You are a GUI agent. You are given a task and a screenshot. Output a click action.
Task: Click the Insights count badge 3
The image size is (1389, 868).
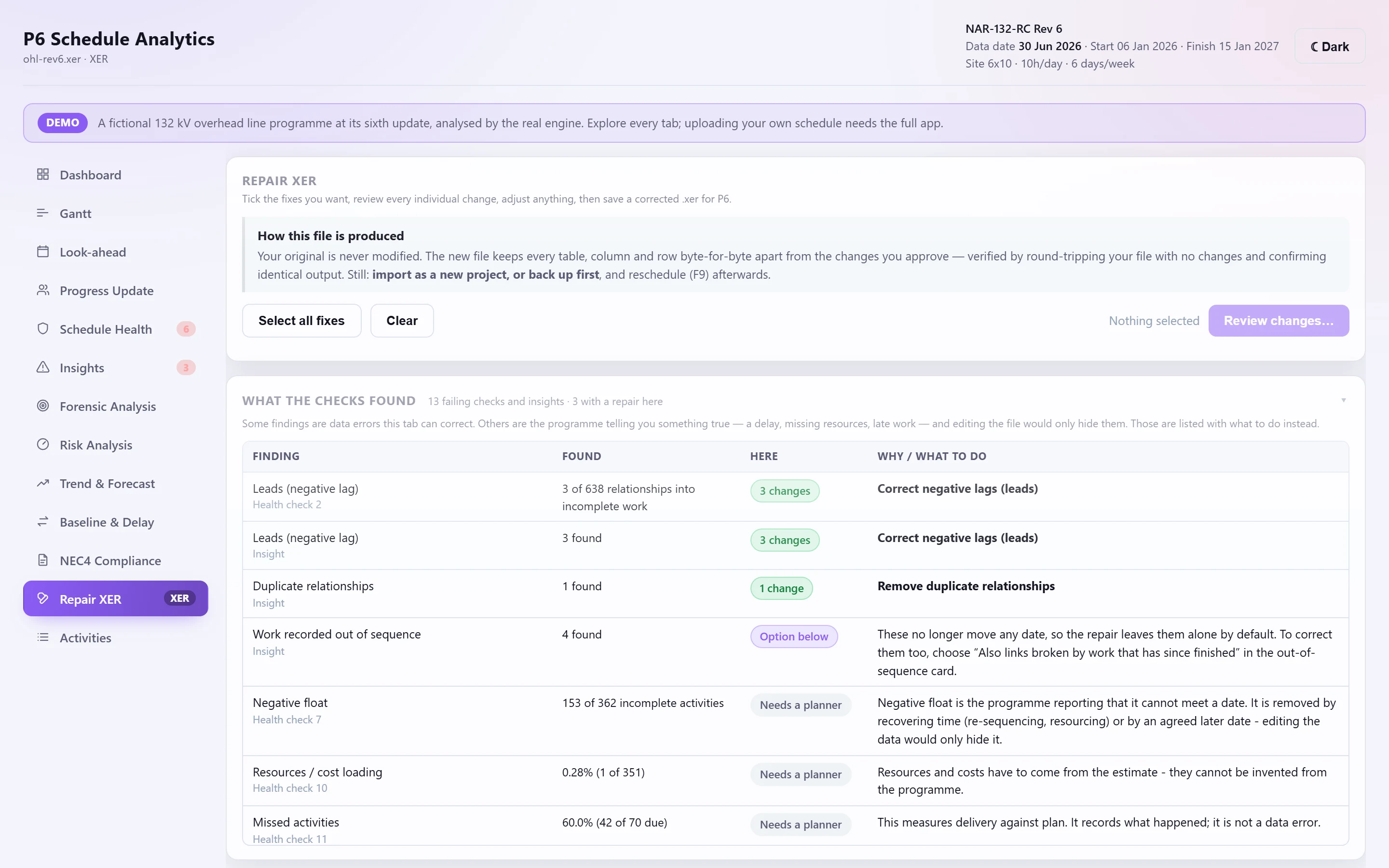(x=186, y=367)
